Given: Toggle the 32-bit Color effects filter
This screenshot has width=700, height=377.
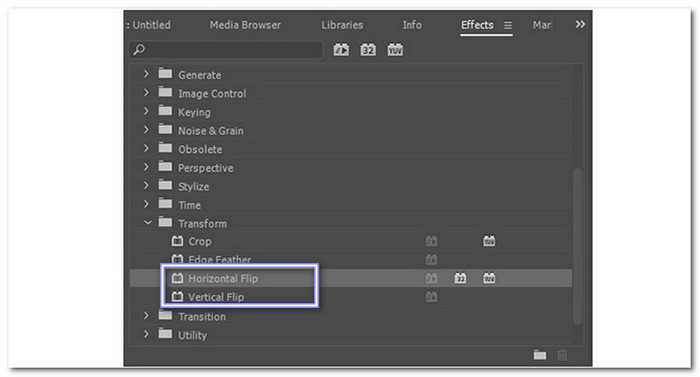Looking at the screenshot, I should pos(368,50).
